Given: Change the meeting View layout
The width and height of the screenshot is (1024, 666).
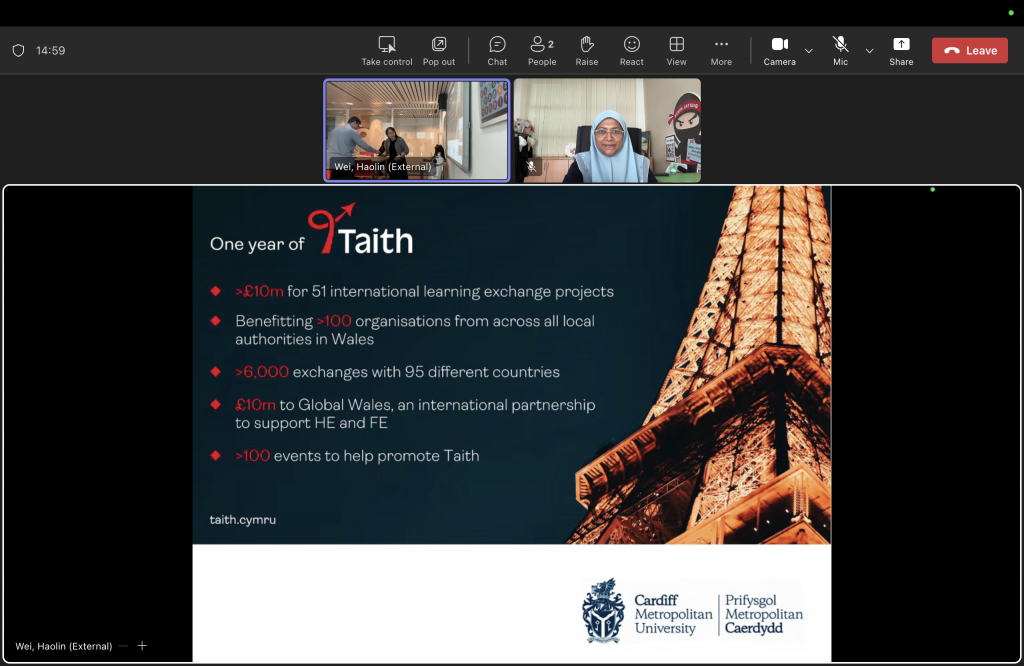Looking at the screenshot, I should [677, 51].
